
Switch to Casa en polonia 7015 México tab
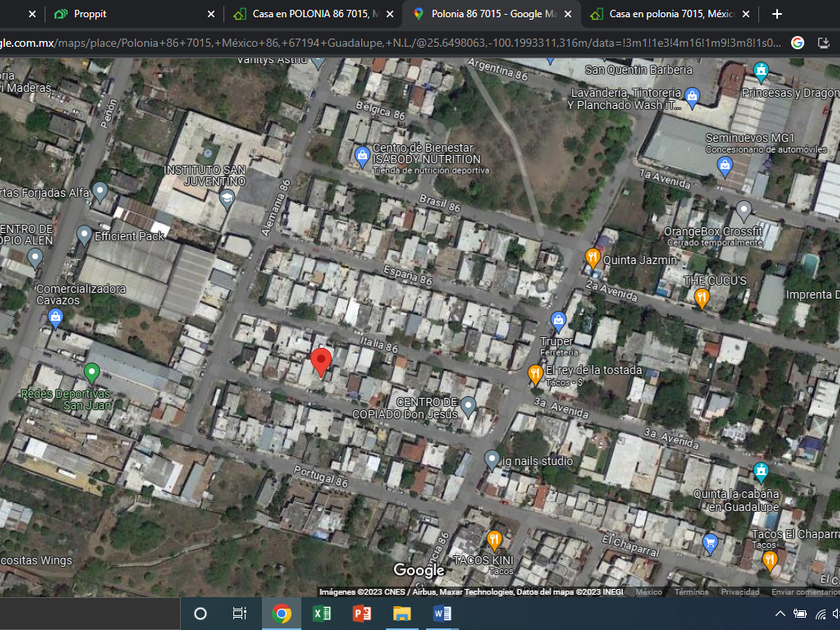(671, 14)
